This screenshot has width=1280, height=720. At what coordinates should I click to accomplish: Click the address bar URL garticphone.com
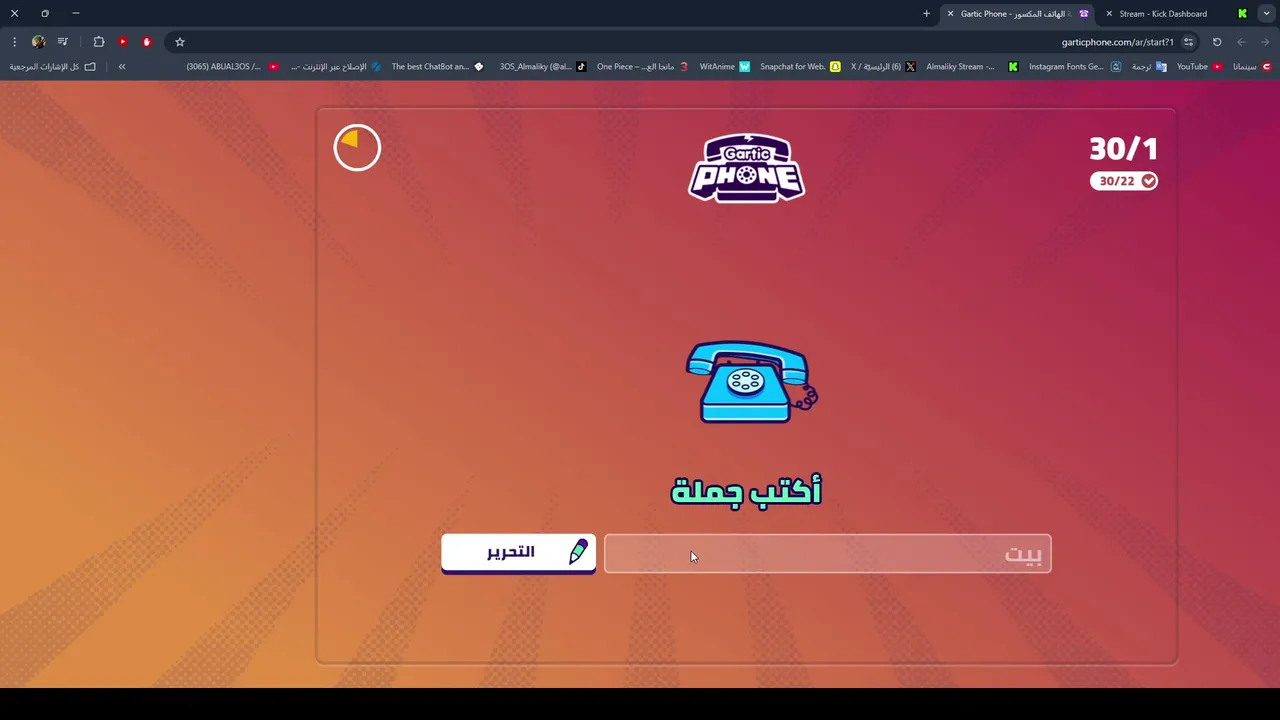point(1117,42)
